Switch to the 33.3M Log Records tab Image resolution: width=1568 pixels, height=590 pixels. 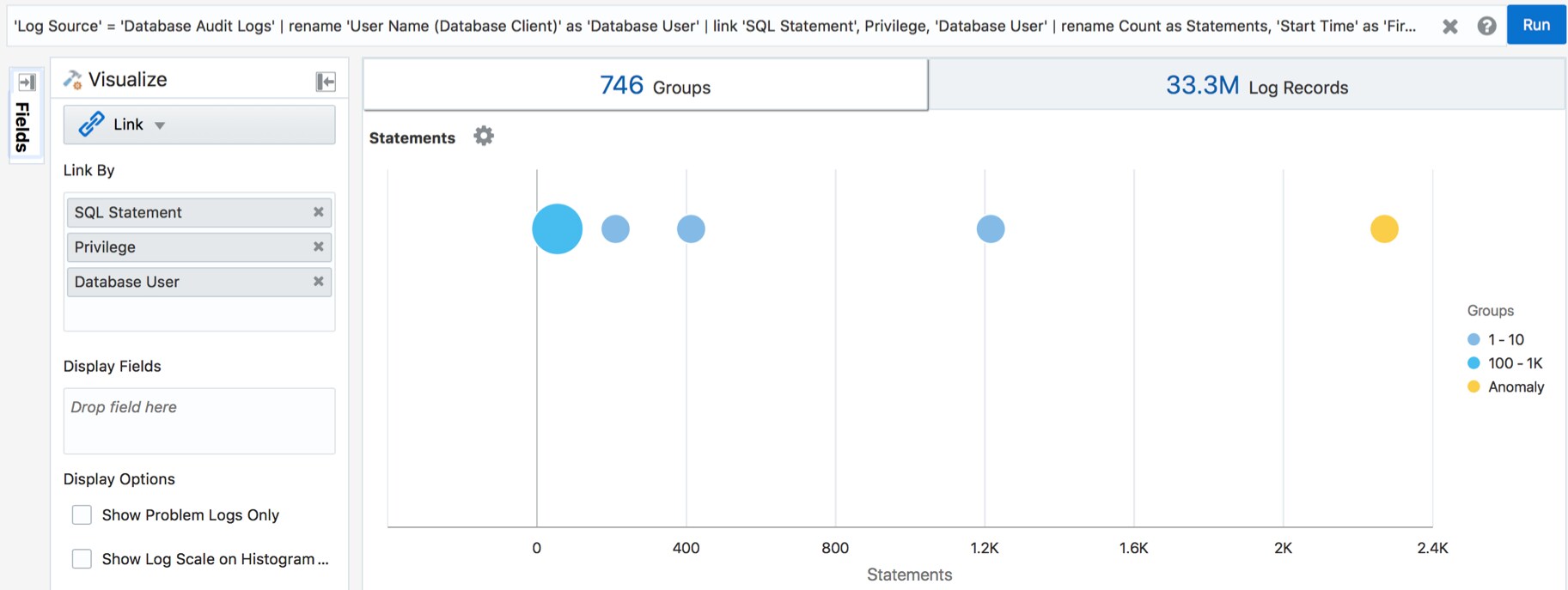[x=1248, y=86]
